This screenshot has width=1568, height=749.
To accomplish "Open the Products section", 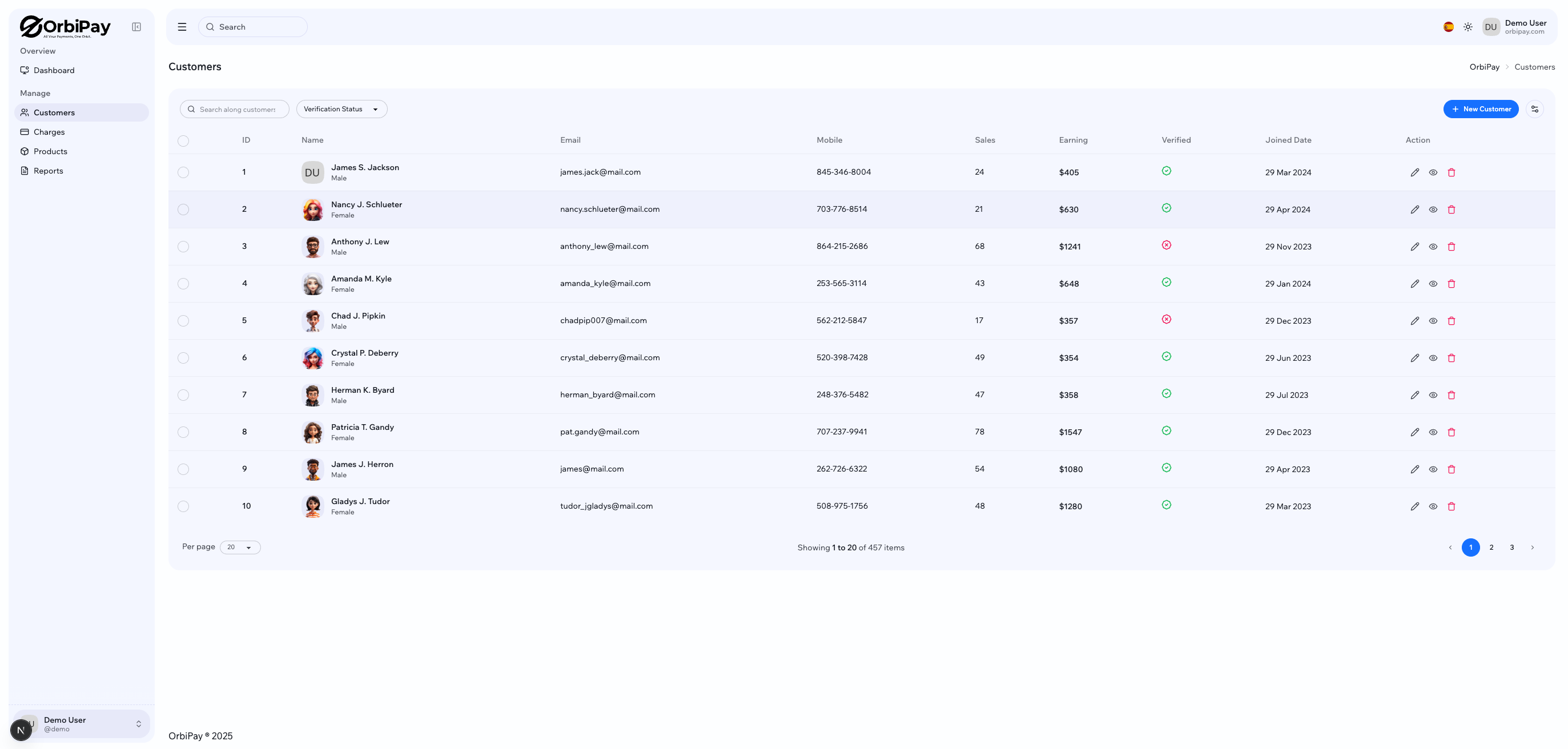I will (50, 151).
